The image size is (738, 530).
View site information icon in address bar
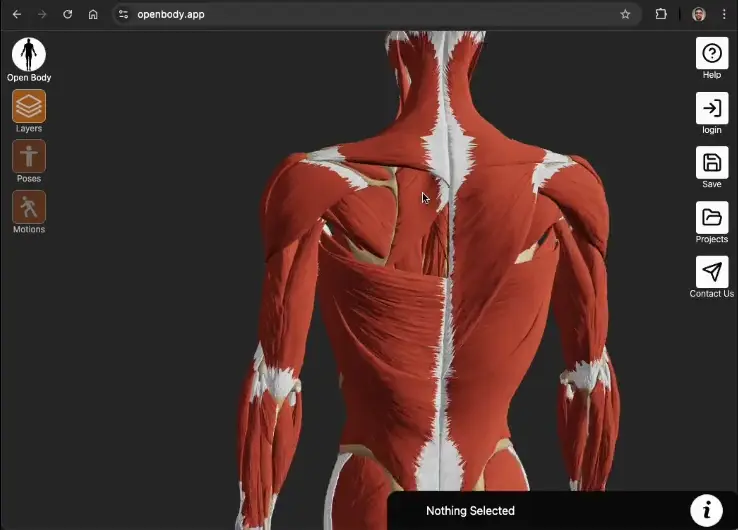coord(123,15)
